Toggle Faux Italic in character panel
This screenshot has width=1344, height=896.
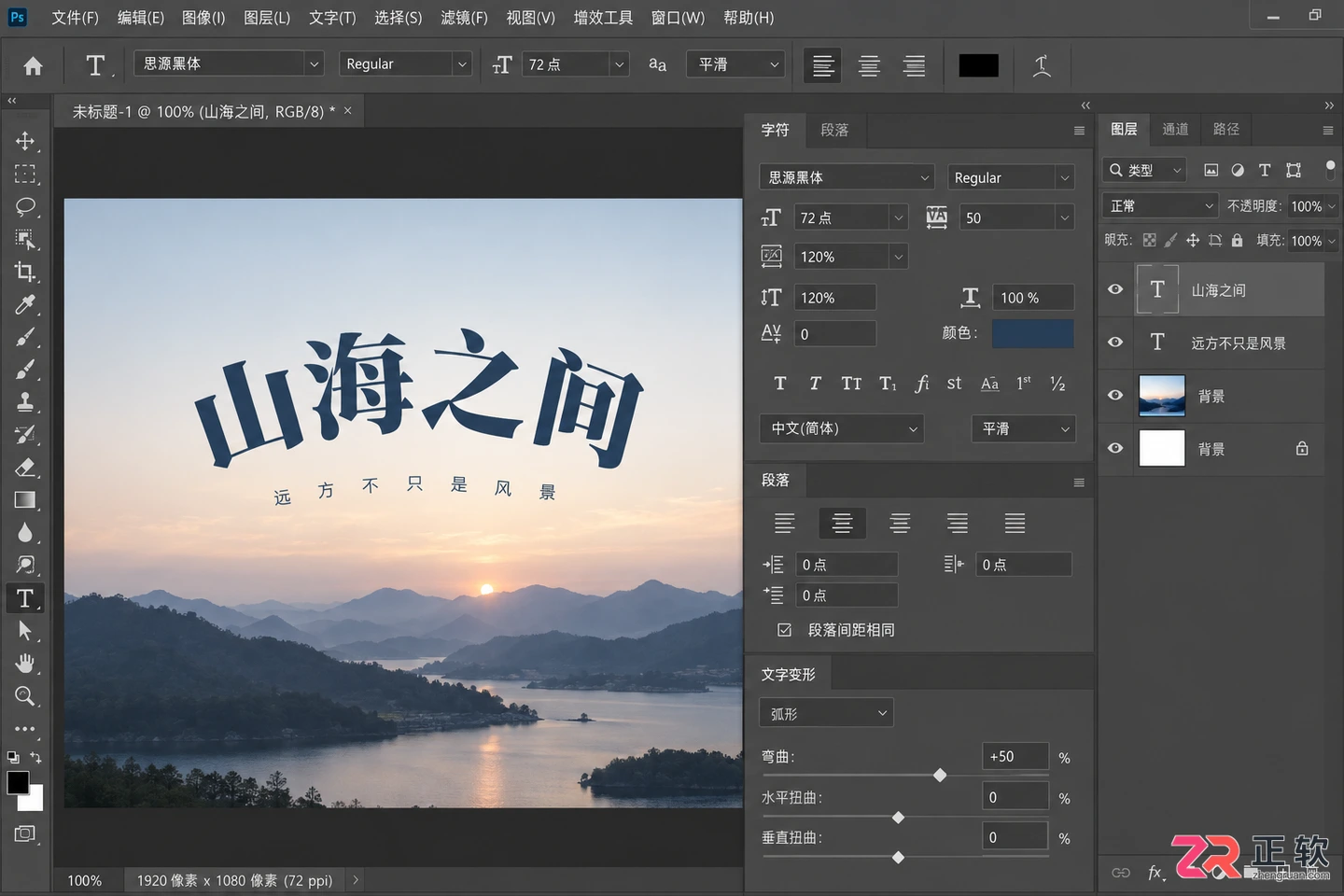(815, 384)
